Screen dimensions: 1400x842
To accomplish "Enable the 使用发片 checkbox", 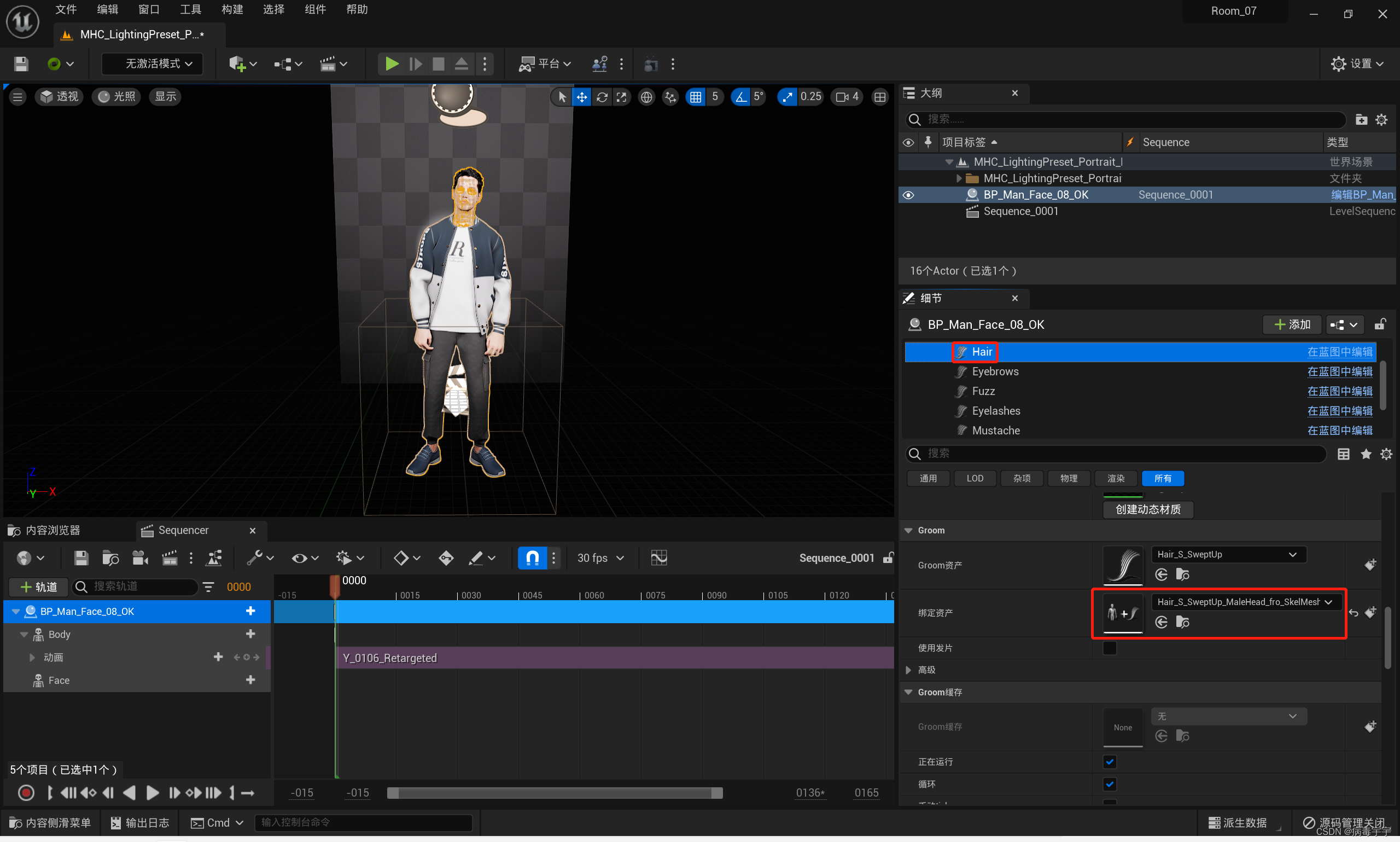I will (x=1109, y=648).
